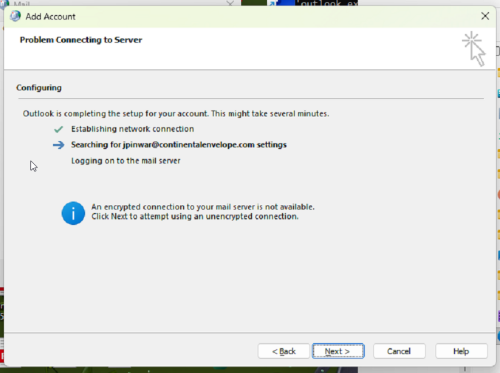This screenshot has height=373, width=500.
Task: Open Help for account setup
Action: (x=461, y=351)
